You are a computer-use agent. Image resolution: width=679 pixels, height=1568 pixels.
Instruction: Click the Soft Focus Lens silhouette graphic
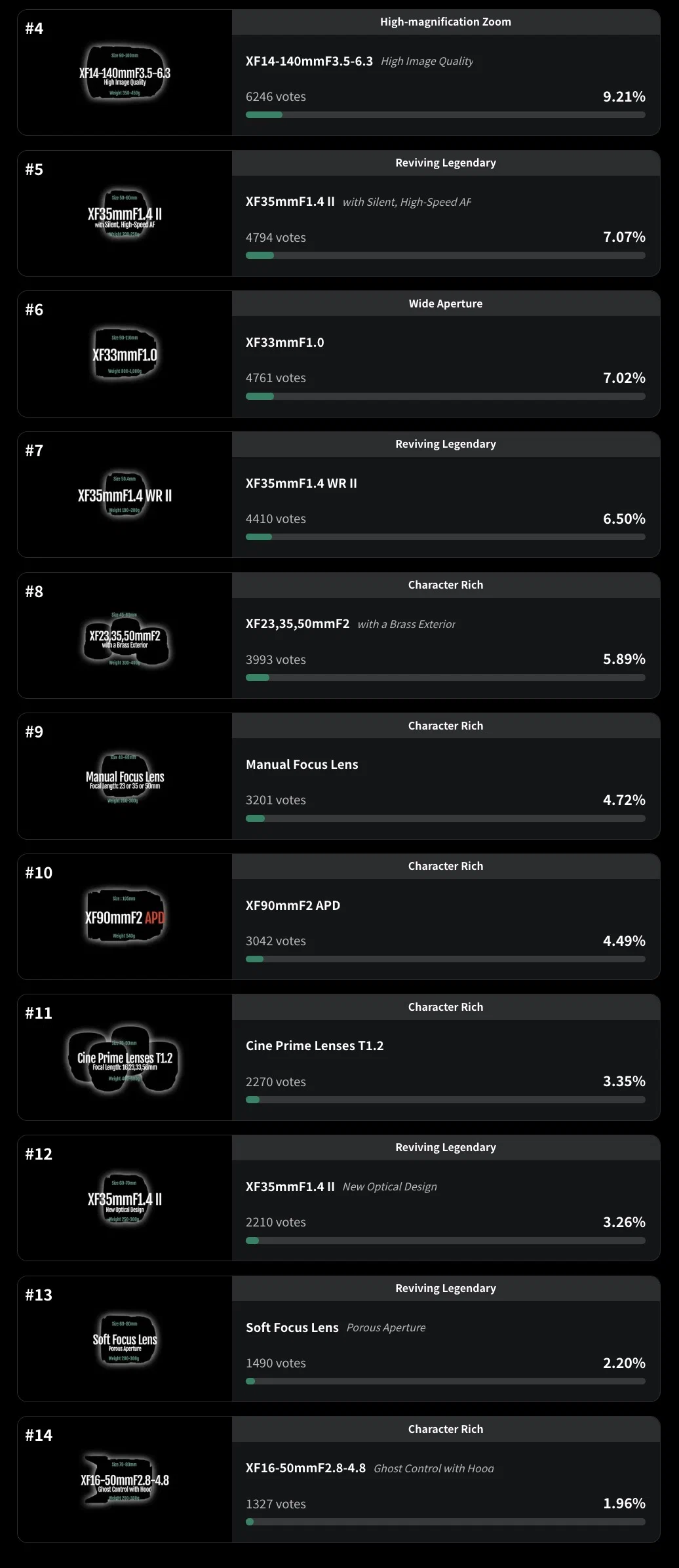click(x=125, y=1341)
